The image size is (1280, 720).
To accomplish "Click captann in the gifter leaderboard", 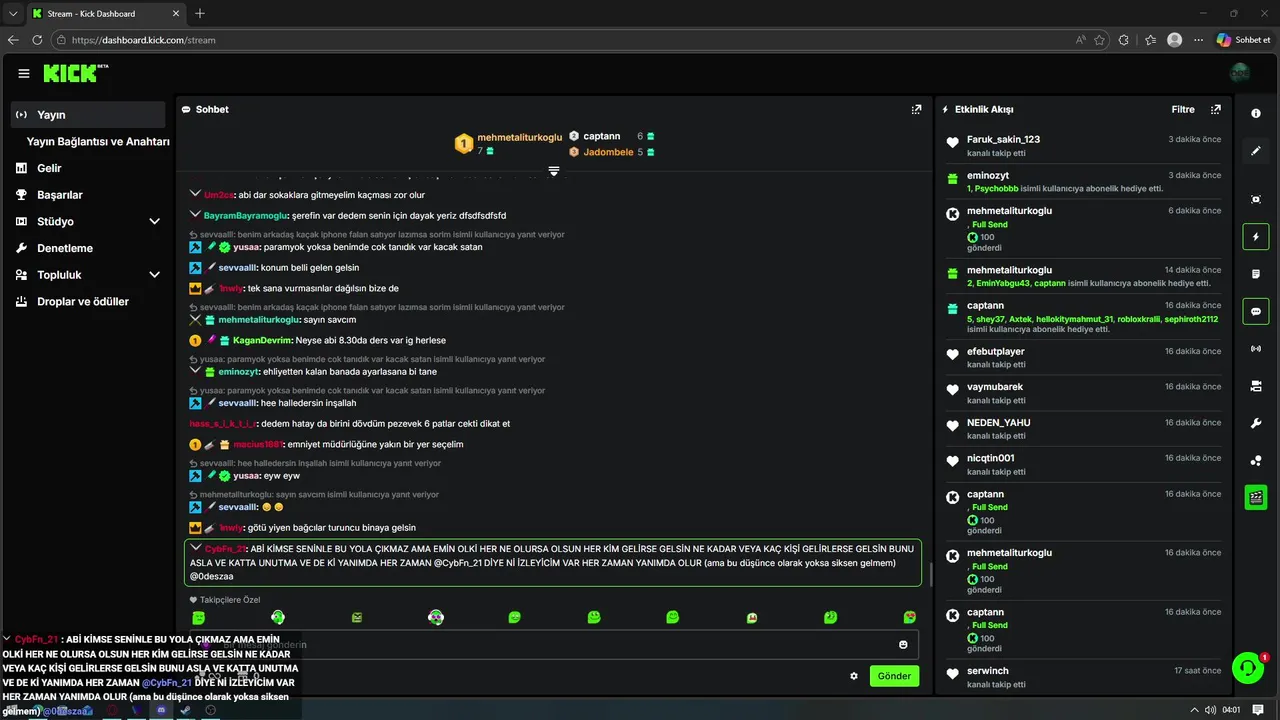I will tap(601, 136).
